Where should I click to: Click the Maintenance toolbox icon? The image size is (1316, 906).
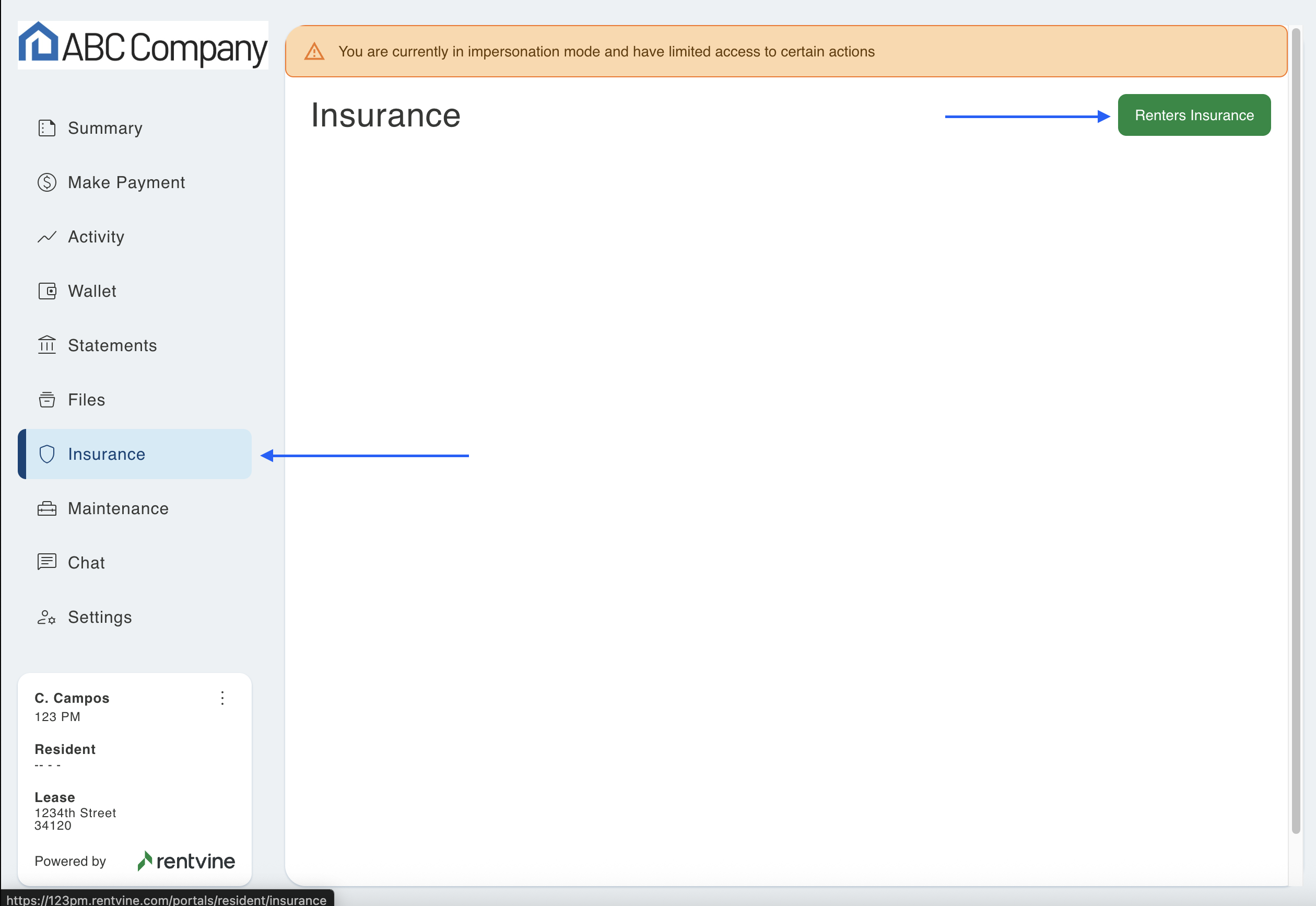46,508
